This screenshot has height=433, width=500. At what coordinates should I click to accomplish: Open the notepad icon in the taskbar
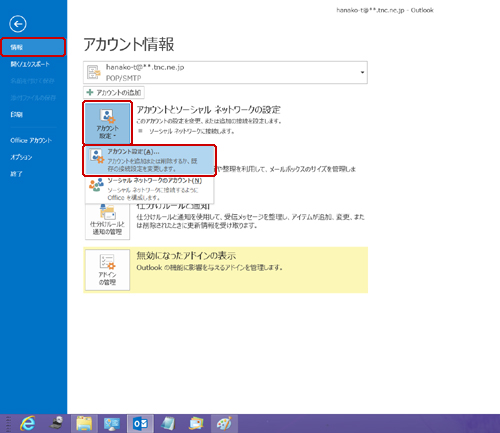pyautogui.click(x=168, y=424)
